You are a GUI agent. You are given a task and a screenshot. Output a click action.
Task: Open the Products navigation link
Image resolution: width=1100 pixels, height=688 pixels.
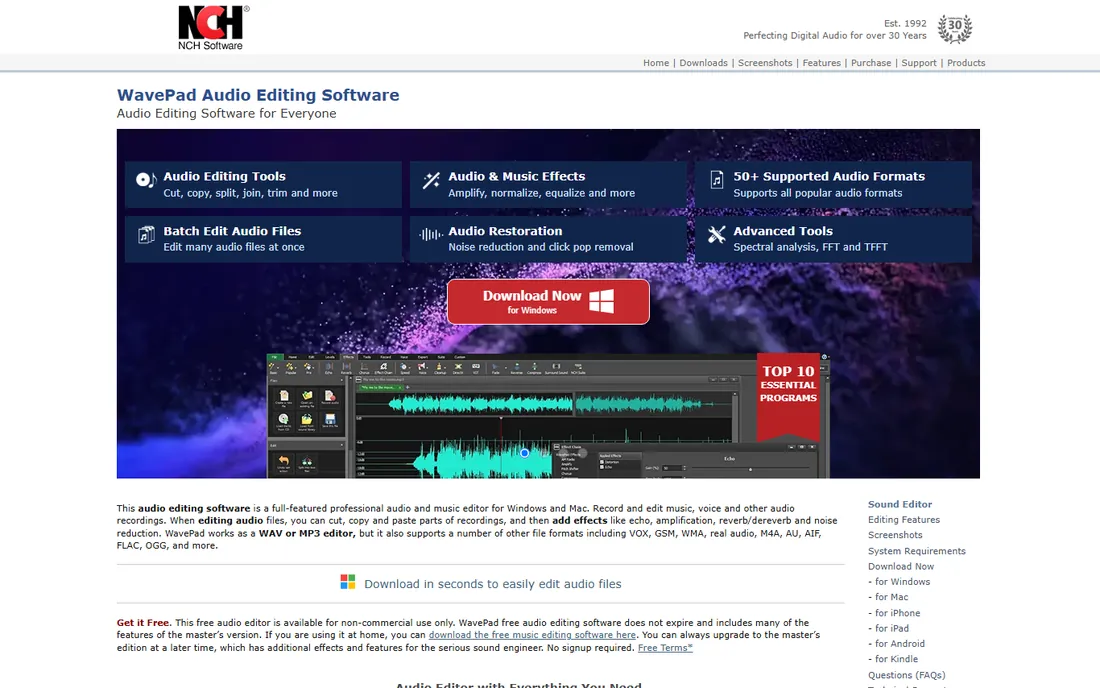coord(966,63)
